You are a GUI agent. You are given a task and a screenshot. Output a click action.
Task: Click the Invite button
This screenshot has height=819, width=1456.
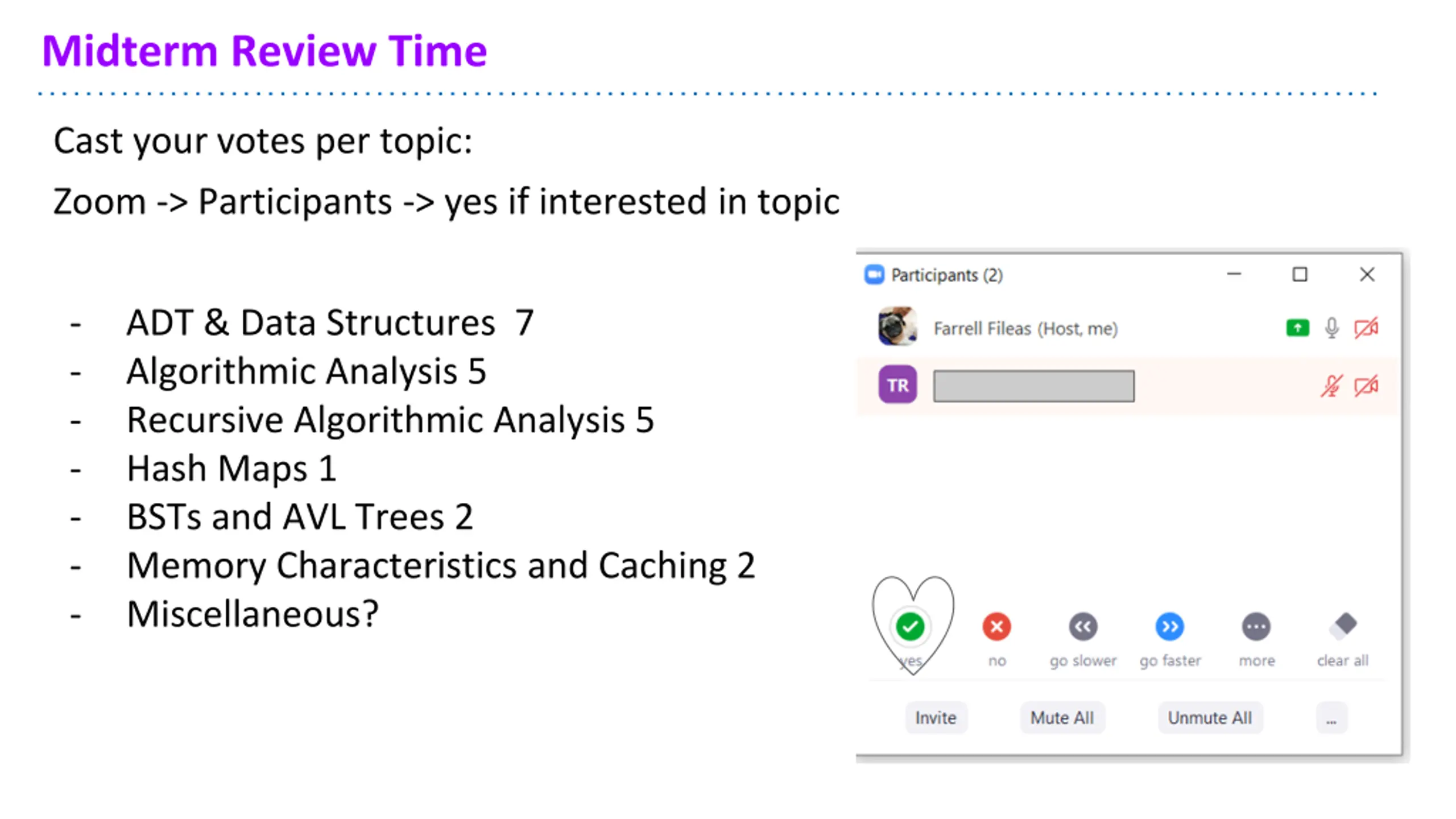tap(936, 718)
